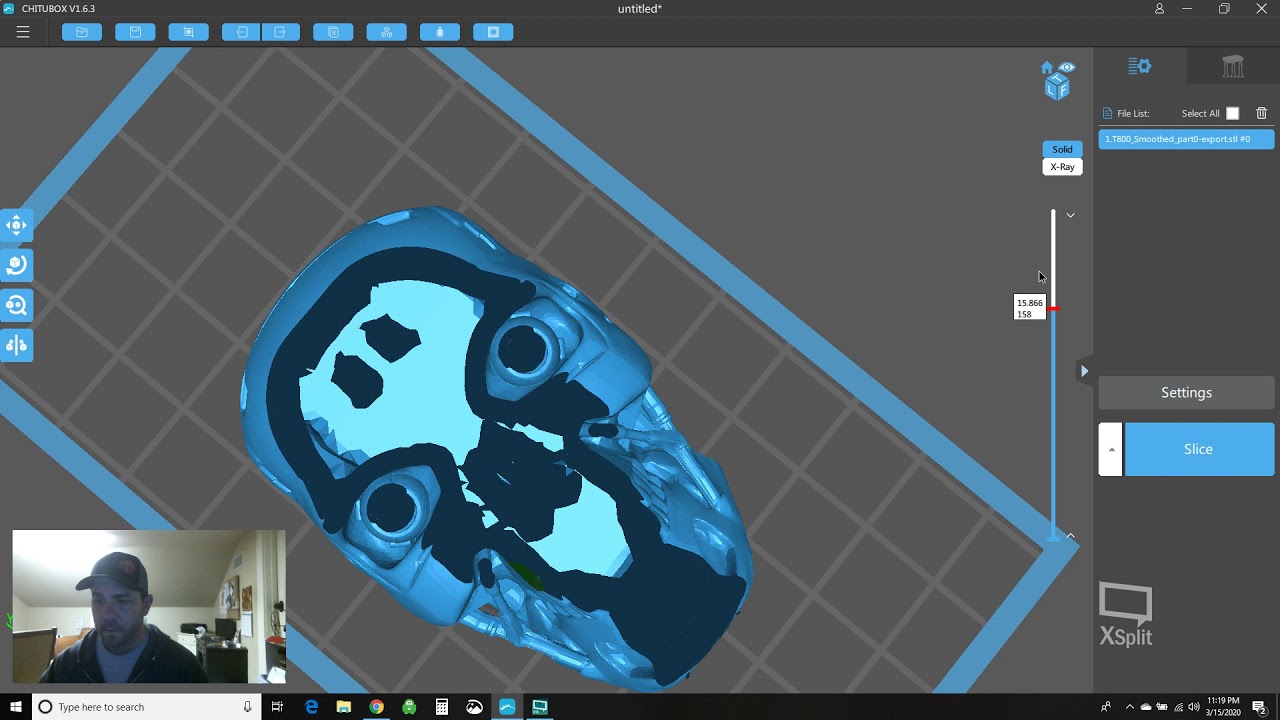
Task: Click the undo (left arrow) toolbar icon
Action: [x=241, y=32]
